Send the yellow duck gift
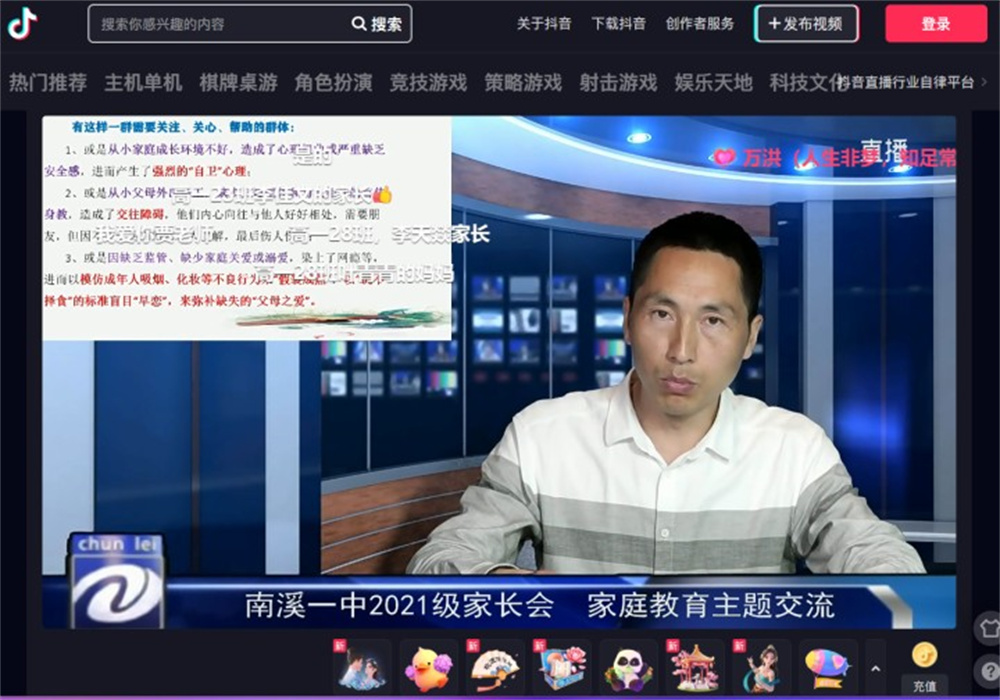Viewport: 1000px width, 700px height. pyautogui.click(x=429, y=667)
